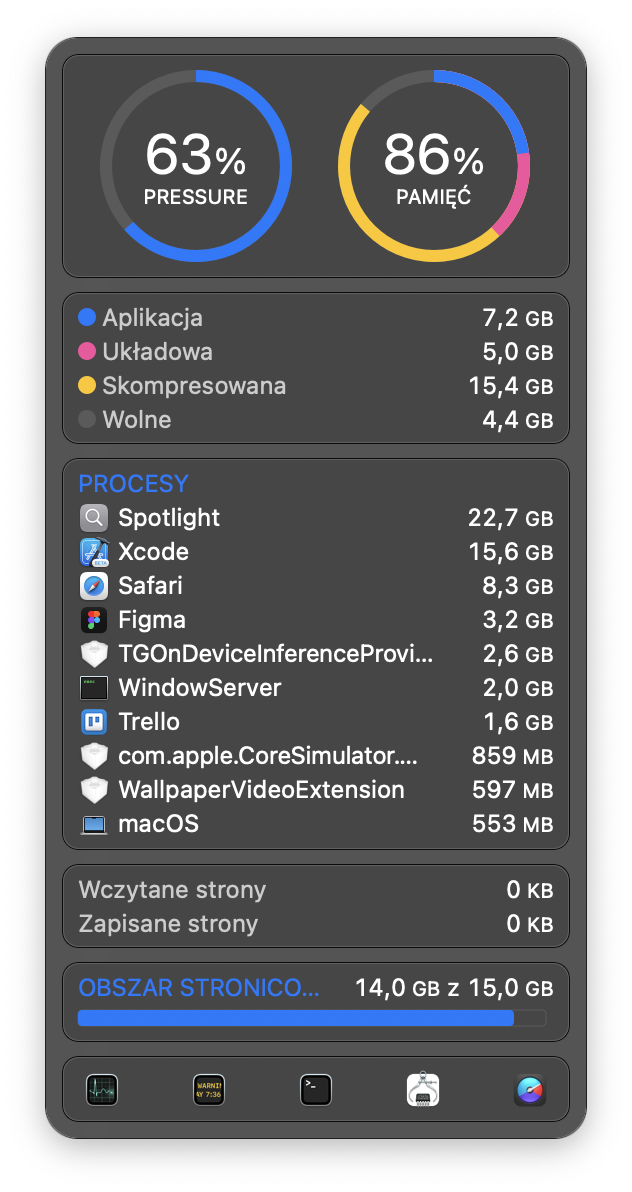The image size is (632, 1192).
Task: Open the iStat Menus gauge icon
Action: click(x=530, y=1089)
